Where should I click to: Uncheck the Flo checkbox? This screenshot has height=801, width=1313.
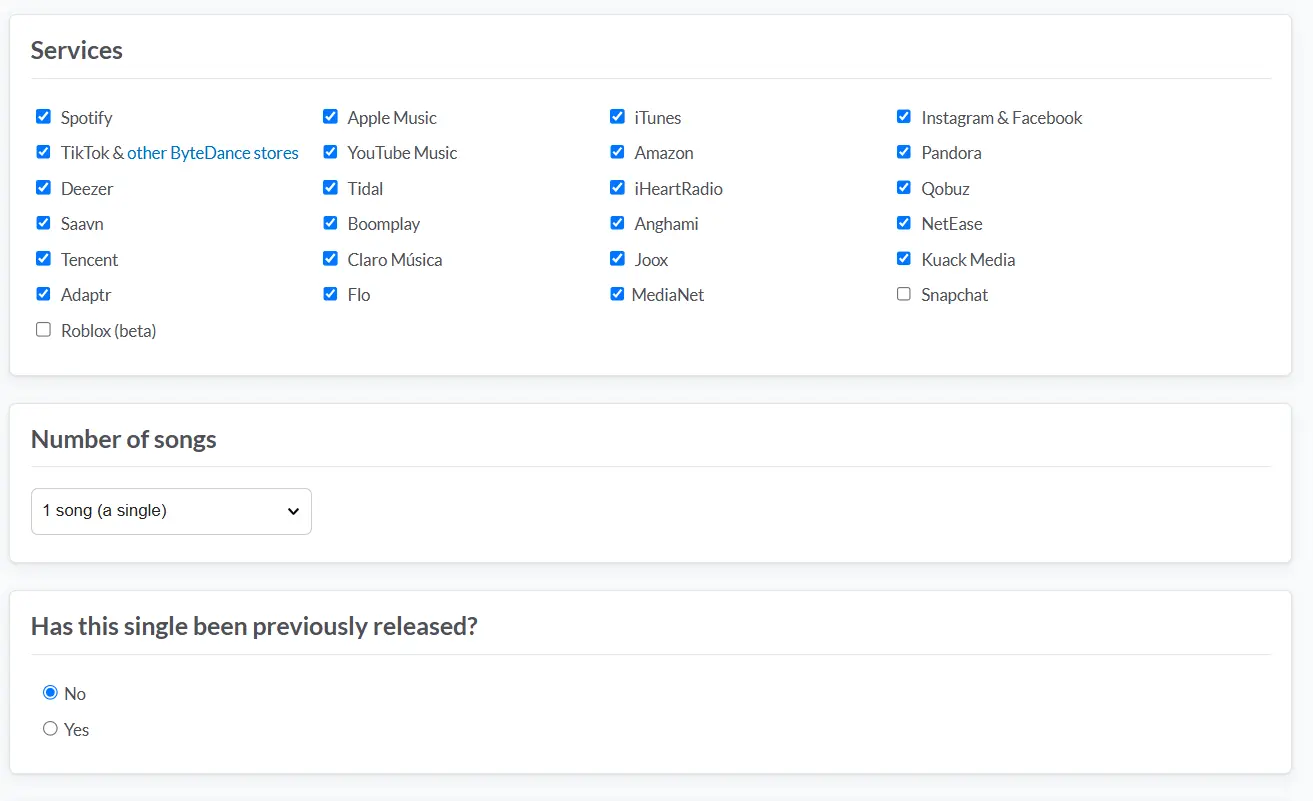point(330,294)
